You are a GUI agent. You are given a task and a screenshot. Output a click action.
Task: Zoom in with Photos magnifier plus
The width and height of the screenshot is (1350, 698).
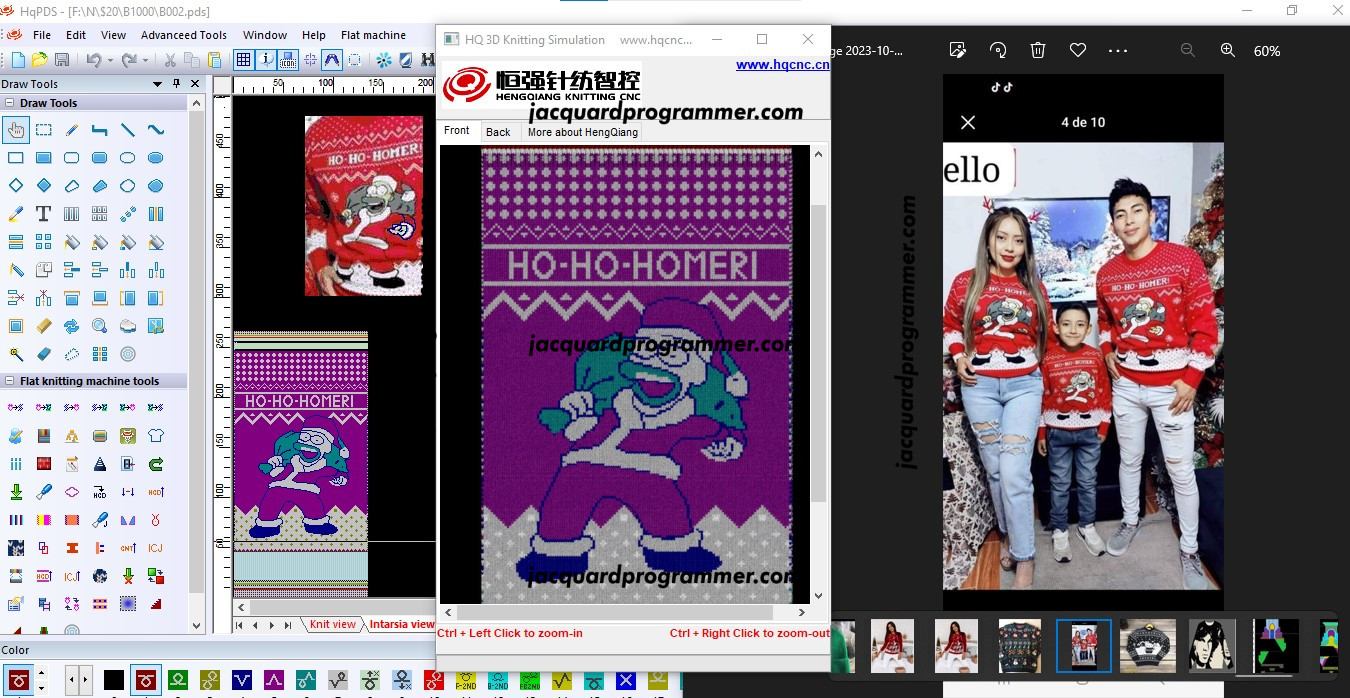point(1228,50)
